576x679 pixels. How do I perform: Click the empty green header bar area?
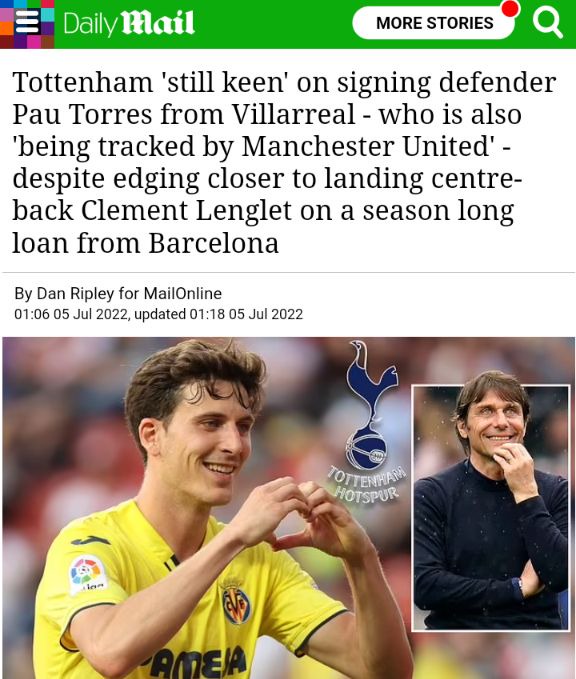[x=273, y=24]
